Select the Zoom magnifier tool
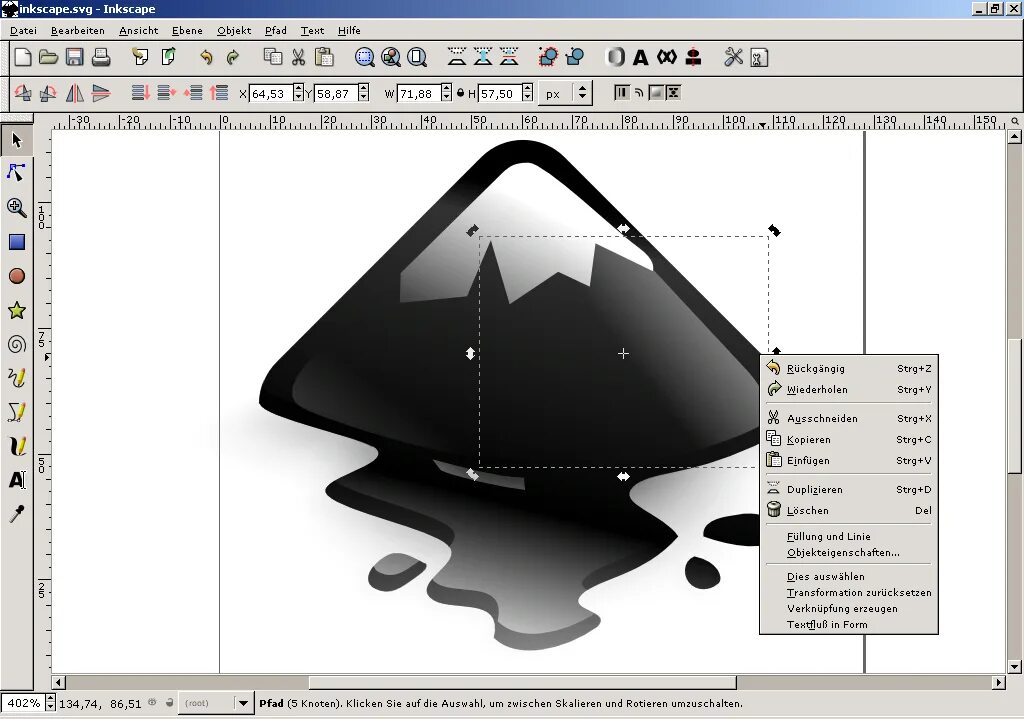The width and height of the screenshot is (1024, 719). point(17,208)
